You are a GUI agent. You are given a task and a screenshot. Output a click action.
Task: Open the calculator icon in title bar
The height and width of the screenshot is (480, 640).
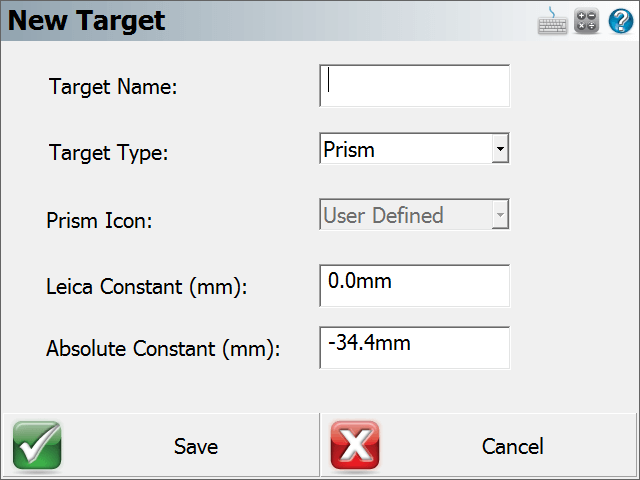pos(587,21)
